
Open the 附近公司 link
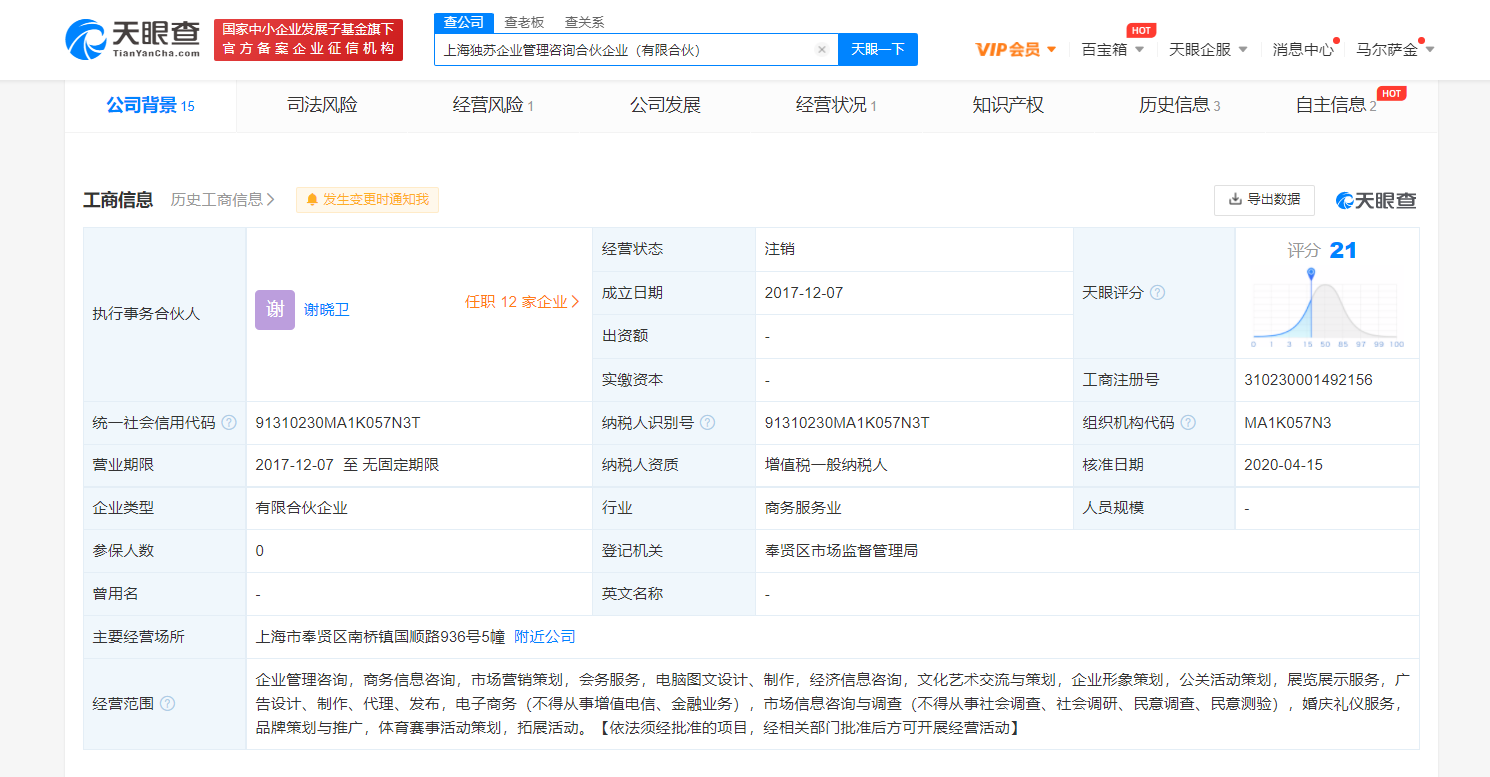click(x=545, y=637)
